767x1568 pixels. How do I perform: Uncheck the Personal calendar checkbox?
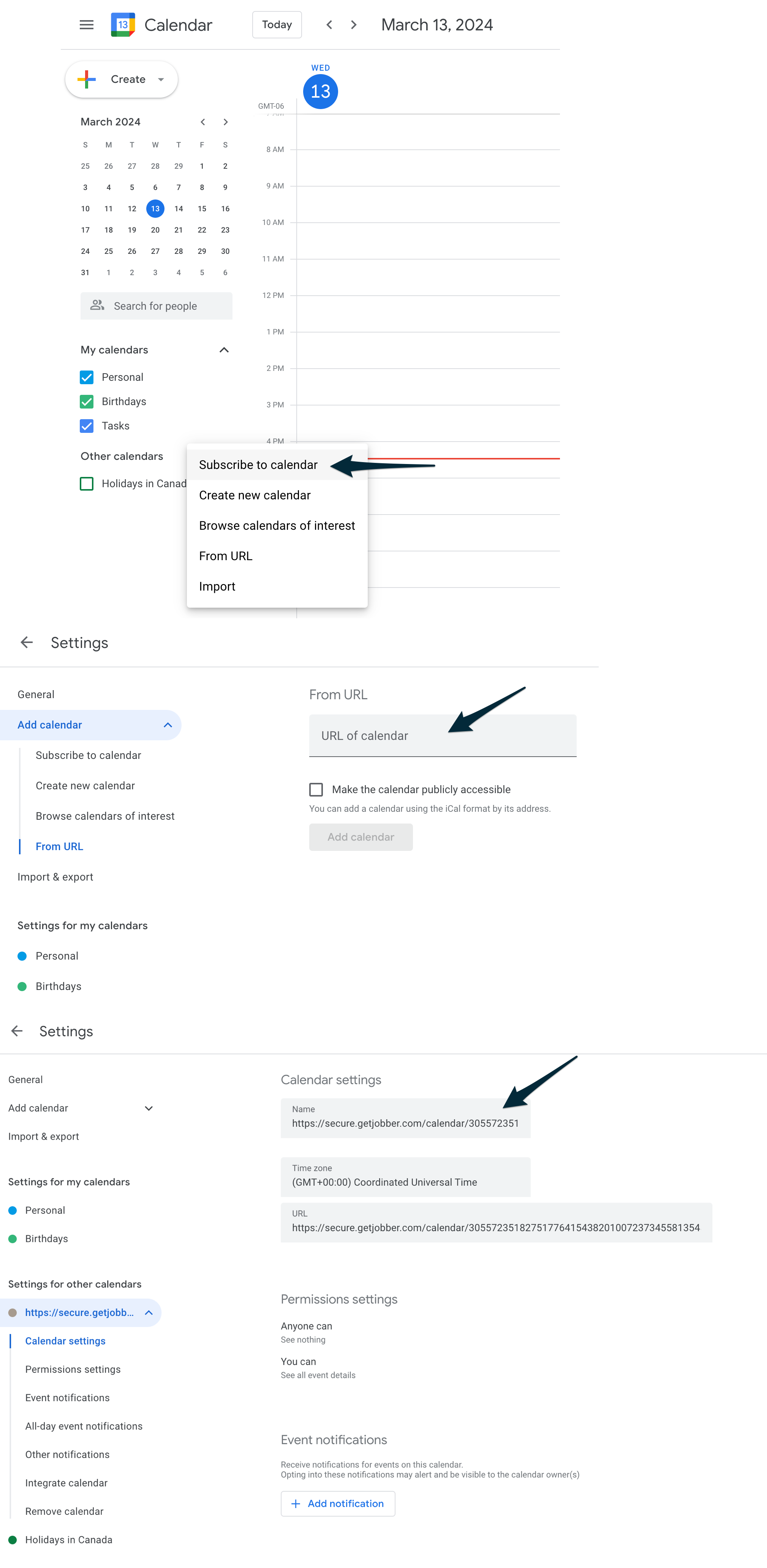pyautogui.click(x=87, y=377)
